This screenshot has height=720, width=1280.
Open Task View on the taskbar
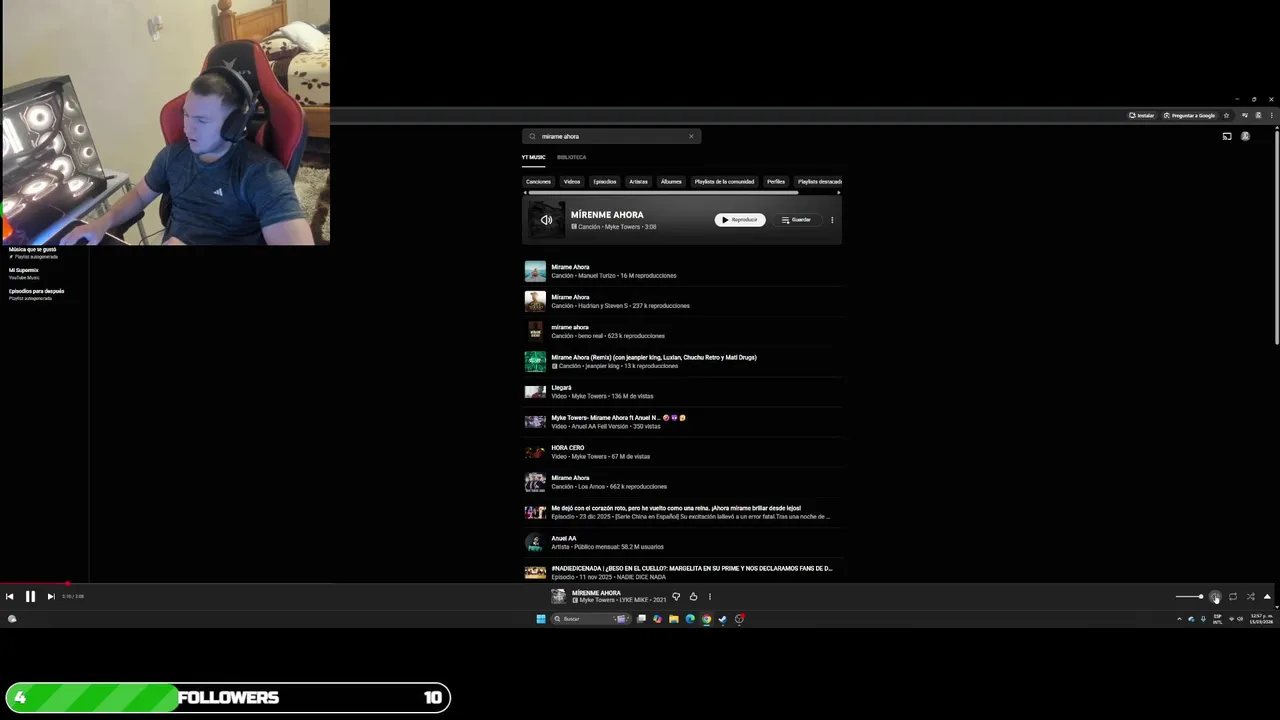pyautogui.click(x=641, y=619)
